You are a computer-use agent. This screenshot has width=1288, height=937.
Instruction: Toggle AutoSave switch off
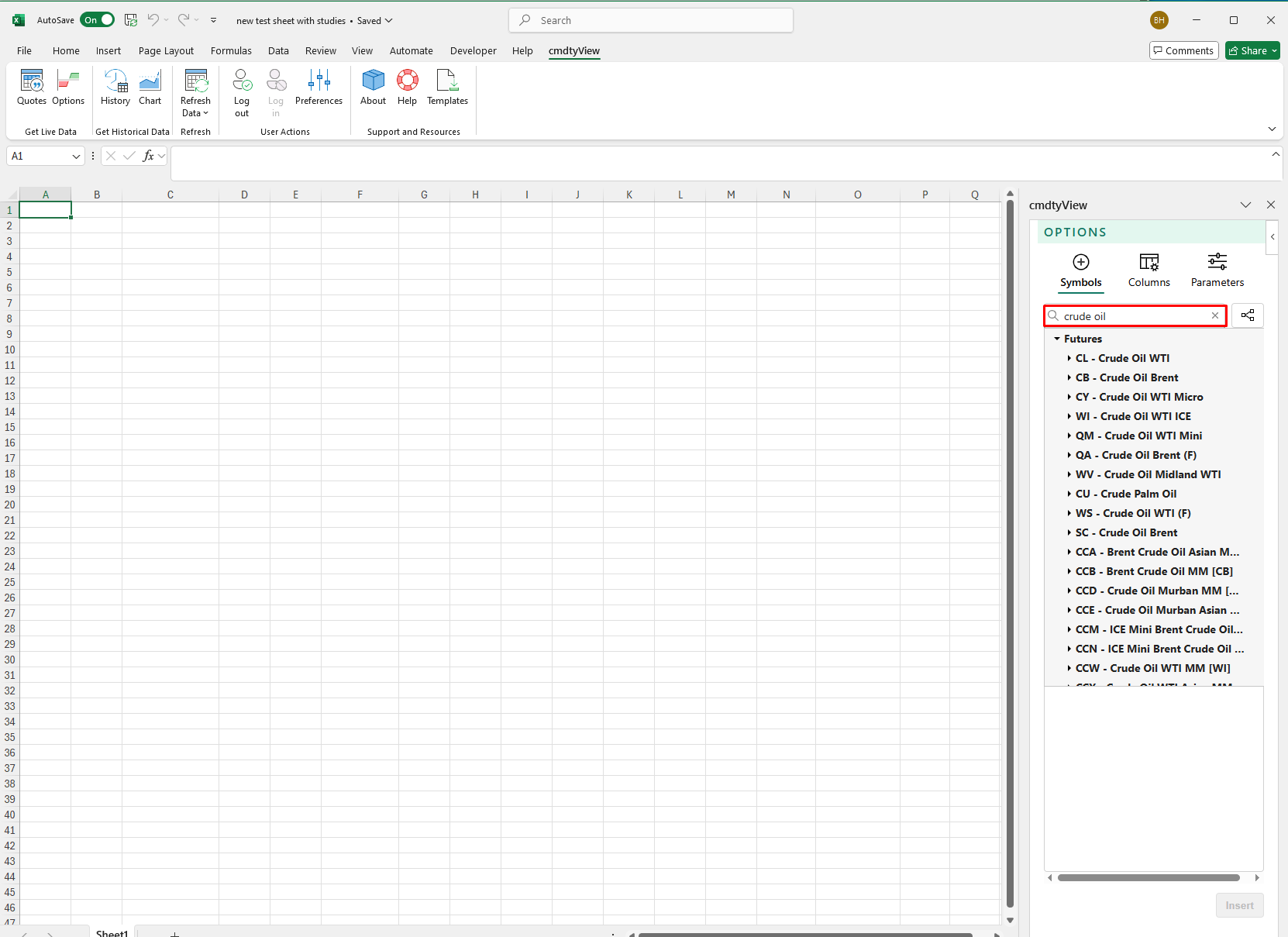point(97,20)
